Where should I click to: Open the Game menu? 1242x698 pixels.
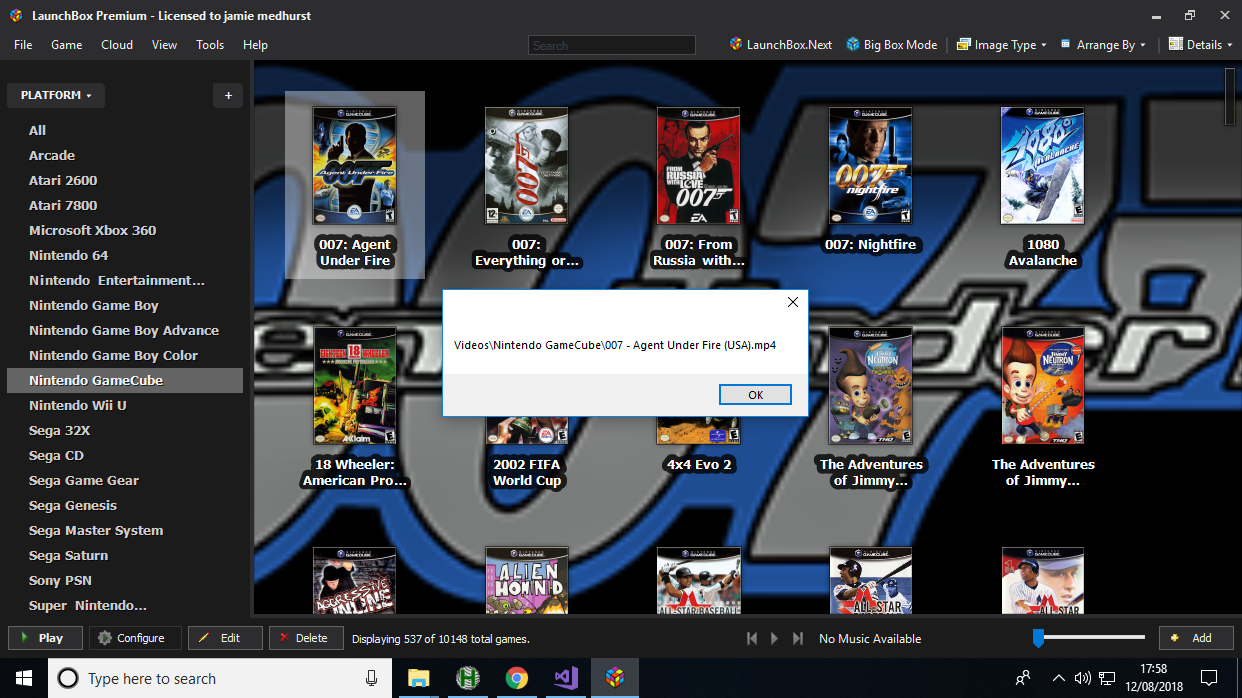click(x=67, y=45)
